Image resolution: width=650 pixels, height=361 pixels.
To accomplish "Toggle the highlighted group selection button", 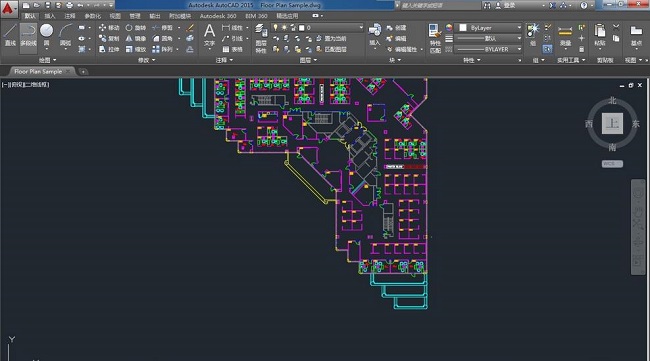I will (547, 49).
